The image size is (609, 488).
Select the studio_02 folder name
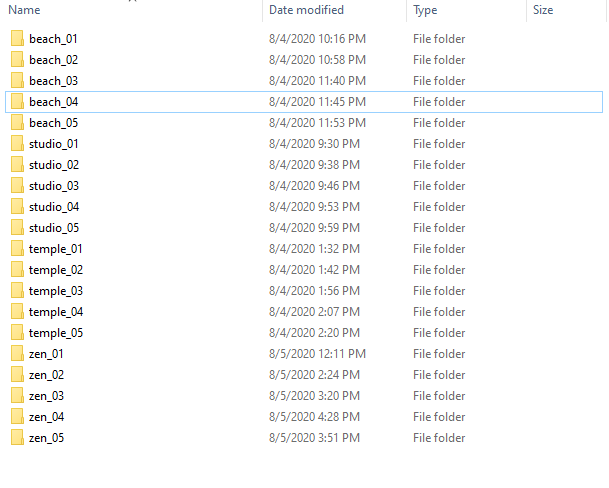[x=54, y=165]
